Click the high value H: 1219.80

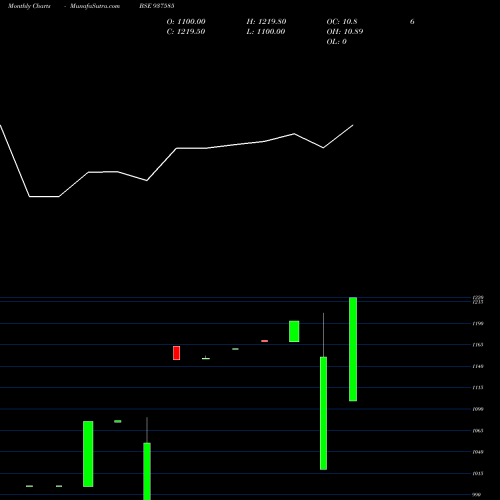[x=266, y=22]
